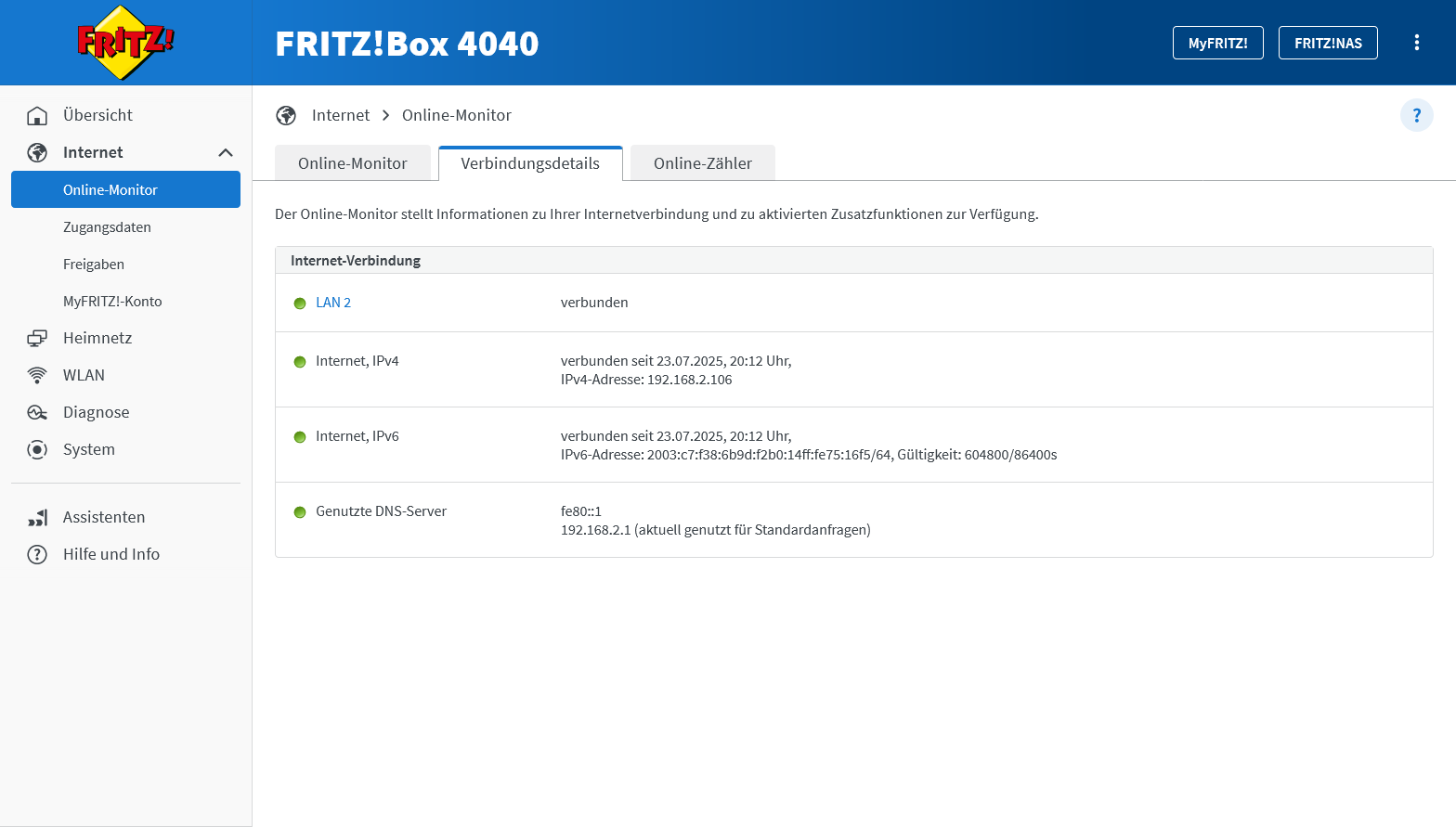The image size is (1456, 827).
Task: Click the Hilfe und Info question icon
Action: pos(37,554)
